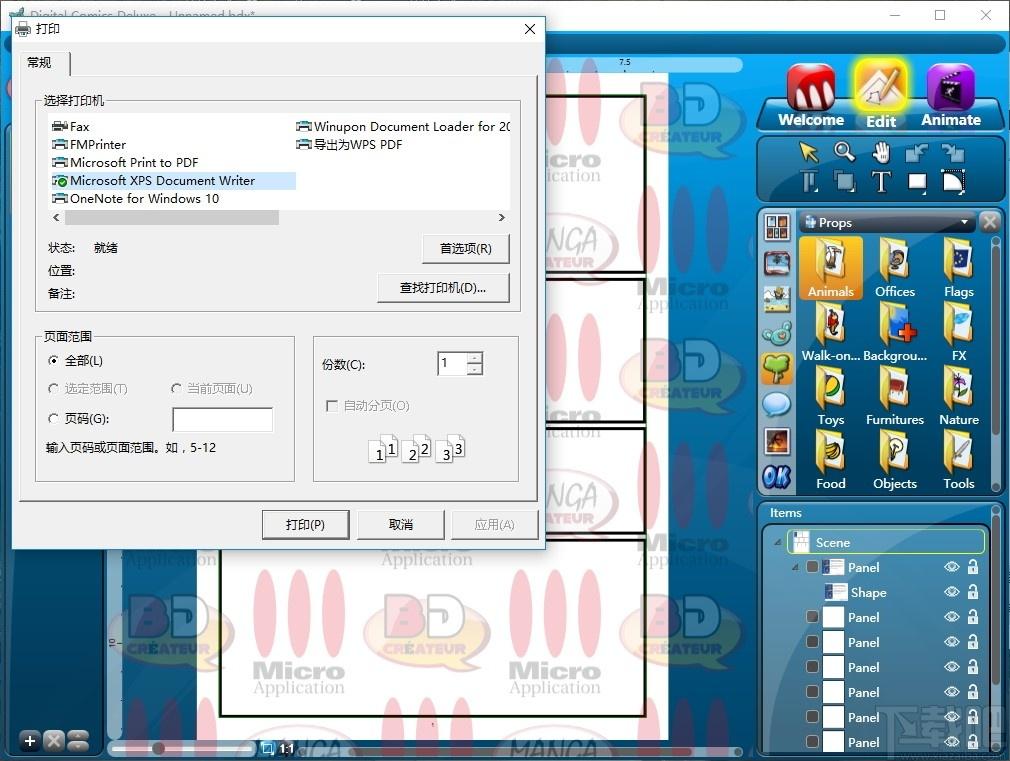Click 查找打印机(D)... button
Image resolution: width=1010 pixels, height=761 pixels.
click(x=443, y=288)
